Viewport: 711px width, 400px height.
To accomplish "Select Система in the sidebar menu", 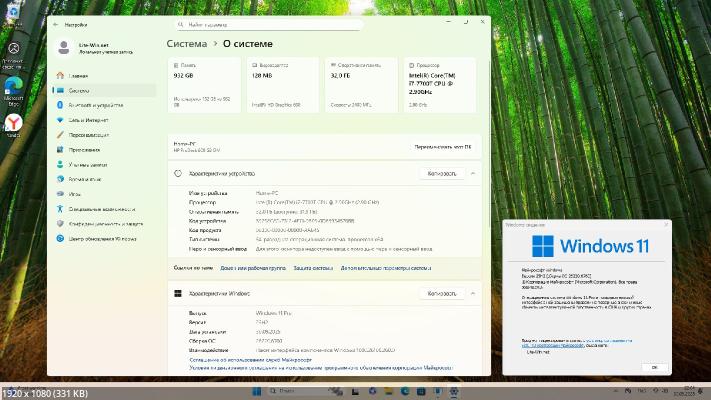I will [79, 90].
